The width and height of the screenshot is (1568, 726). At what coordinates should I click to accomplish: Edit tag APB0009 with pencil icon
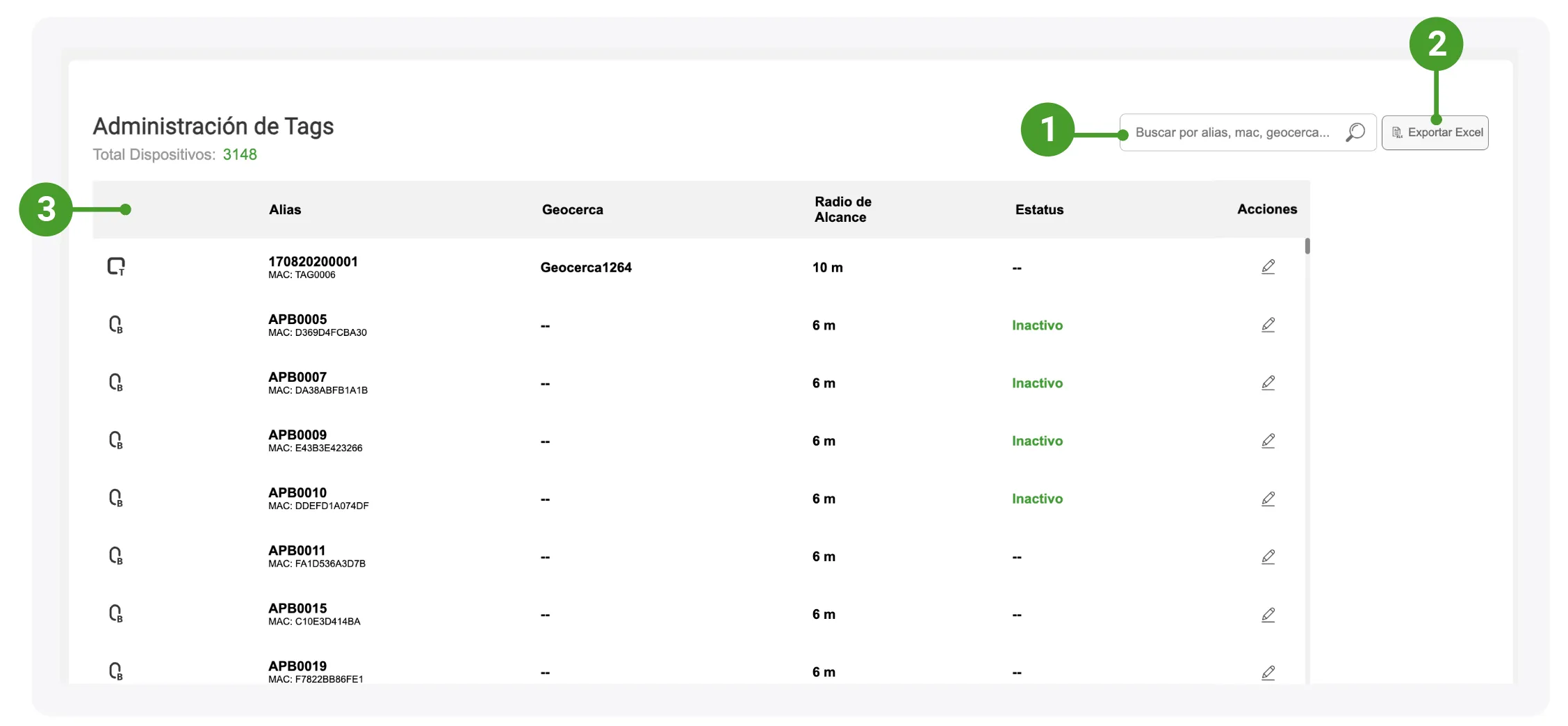[x=1268, y=440]
